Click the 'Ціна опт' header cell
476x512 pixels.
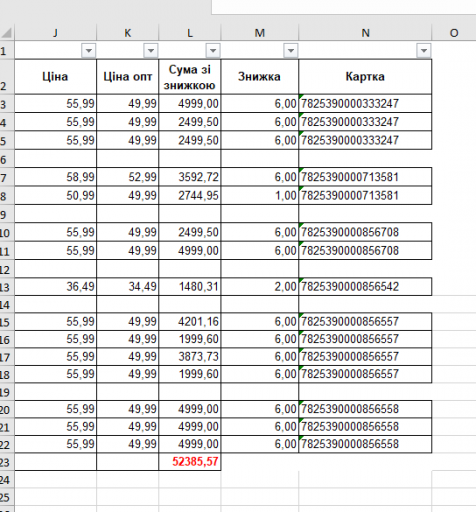128,77
